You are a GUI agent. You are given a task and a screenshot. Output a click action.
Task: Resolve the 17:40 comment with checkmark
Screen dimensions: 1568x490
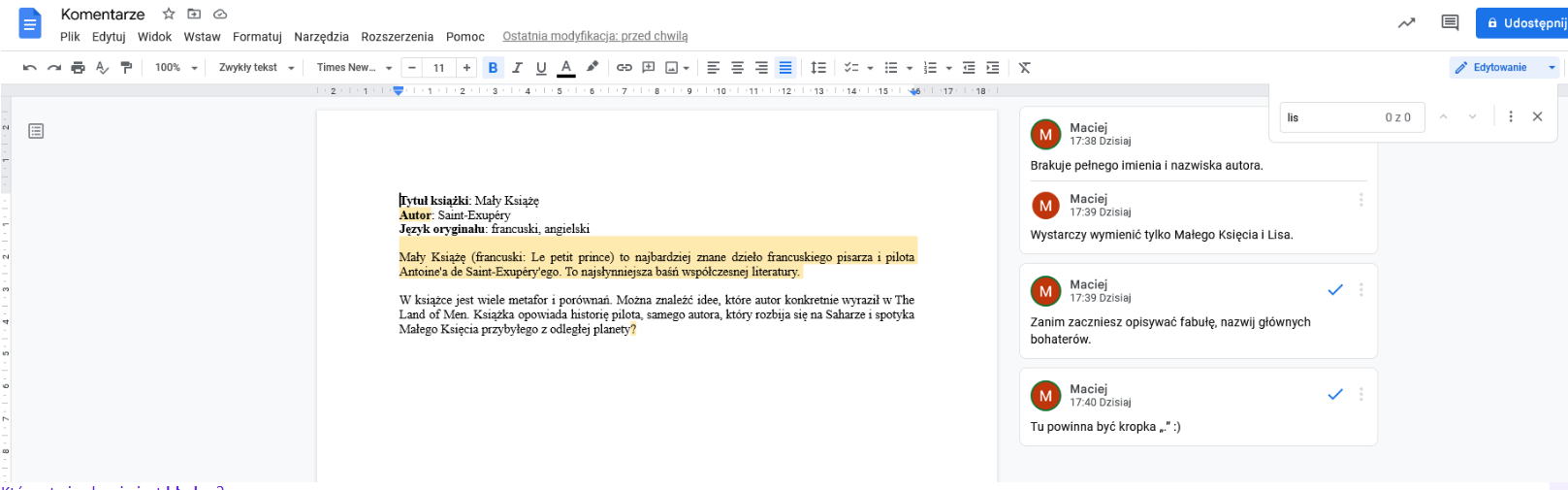pos(1335,394)
